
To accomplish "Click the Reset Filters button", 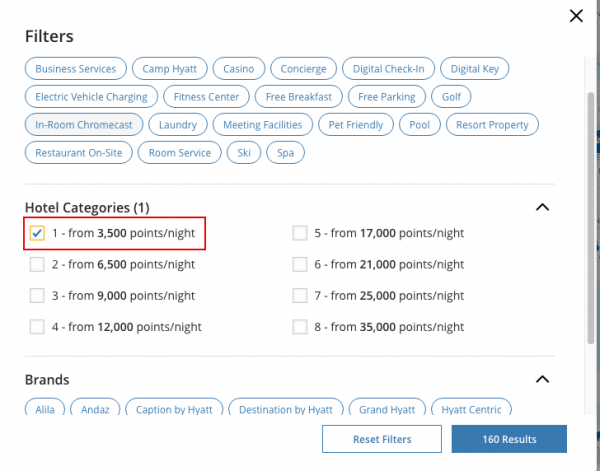I will click(x=381, y=439).
